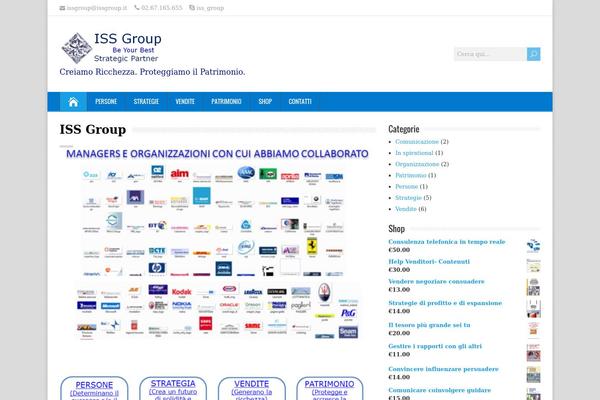Click the ISS Group diamond logo

(76, 48)
